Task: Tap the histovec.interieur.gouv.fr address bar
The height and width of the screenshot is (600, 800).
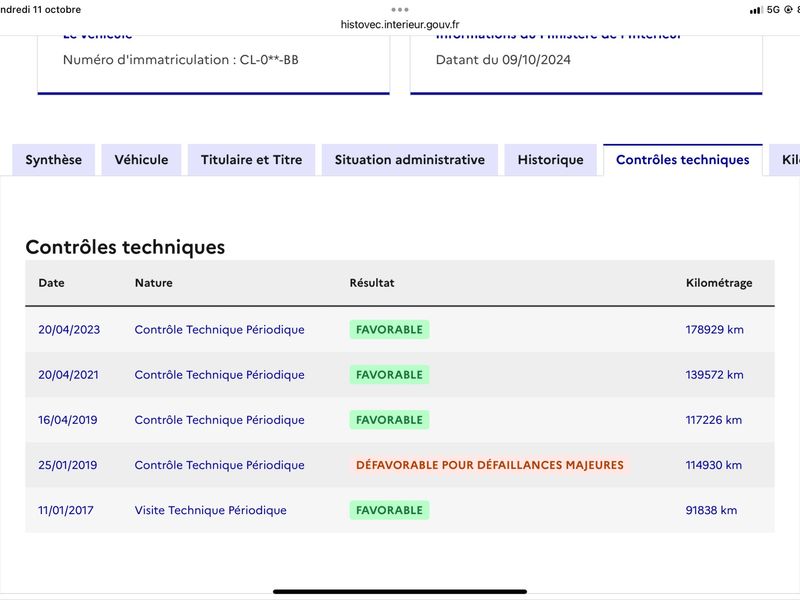Action: pyautogui.click(x=400, y=24)
